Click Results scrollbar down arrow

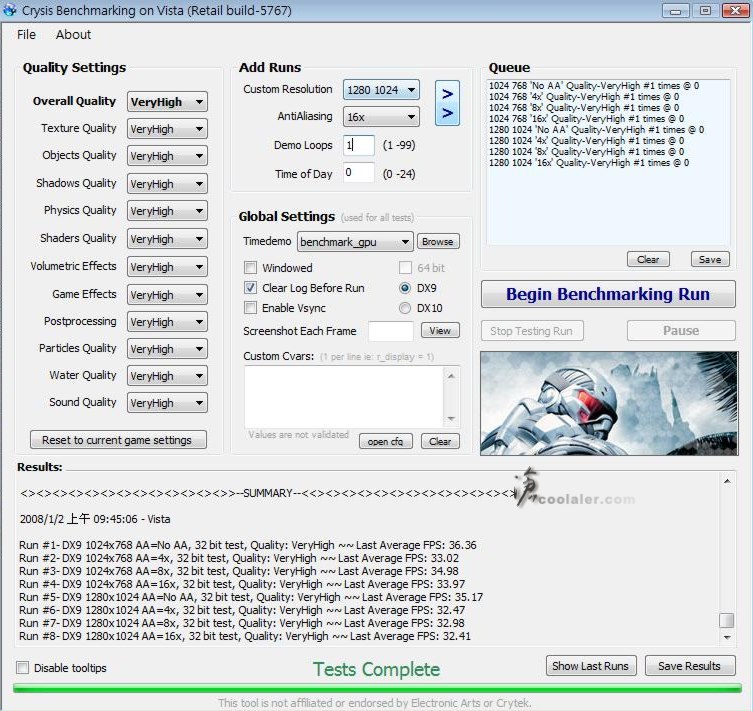pos(727,638)
